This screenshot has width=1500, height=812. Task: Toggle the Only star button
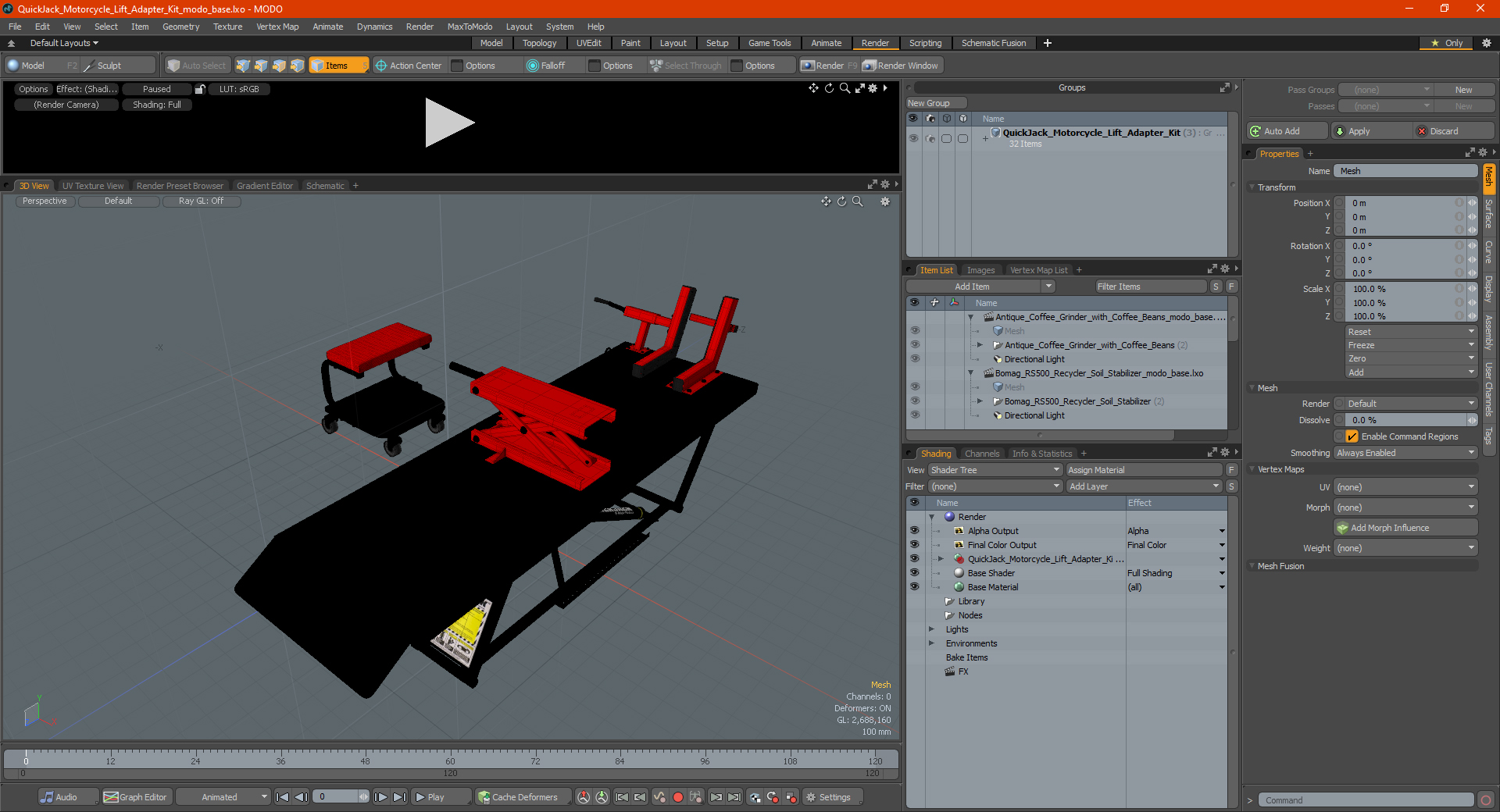[1448, 43]
